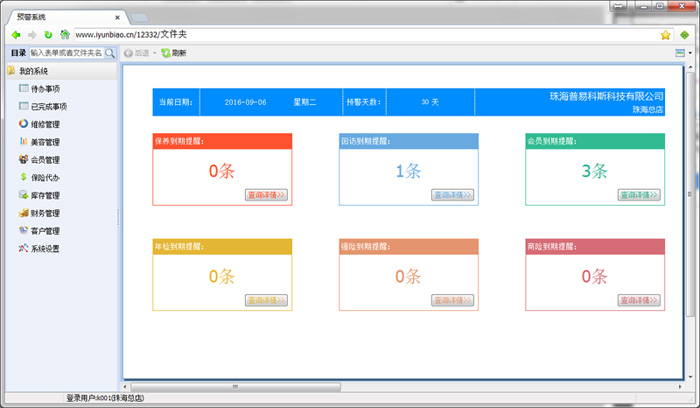Open 会员管理 in the sidebar
This screenshot has height=408, width=700.
pyautogui.click(x=39, y=160)
